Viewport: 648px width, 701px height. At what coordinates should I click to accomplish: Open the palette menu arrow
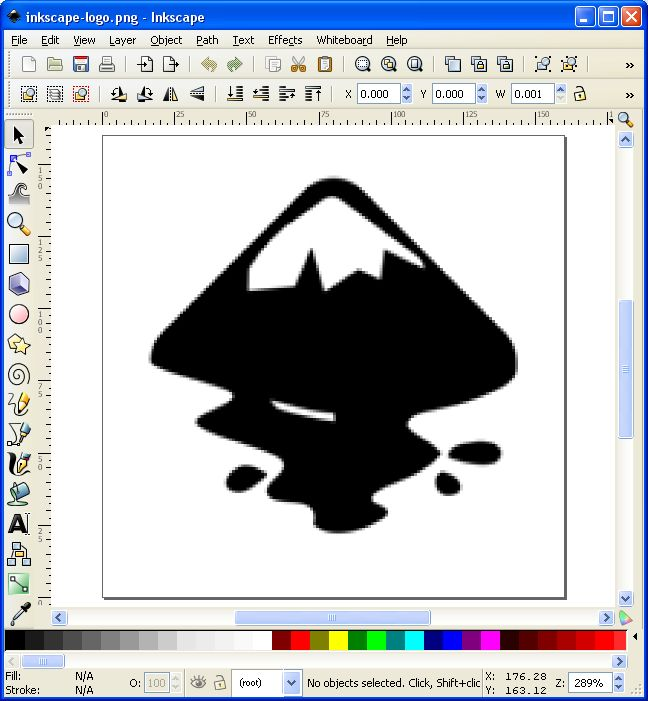(626, 618)
